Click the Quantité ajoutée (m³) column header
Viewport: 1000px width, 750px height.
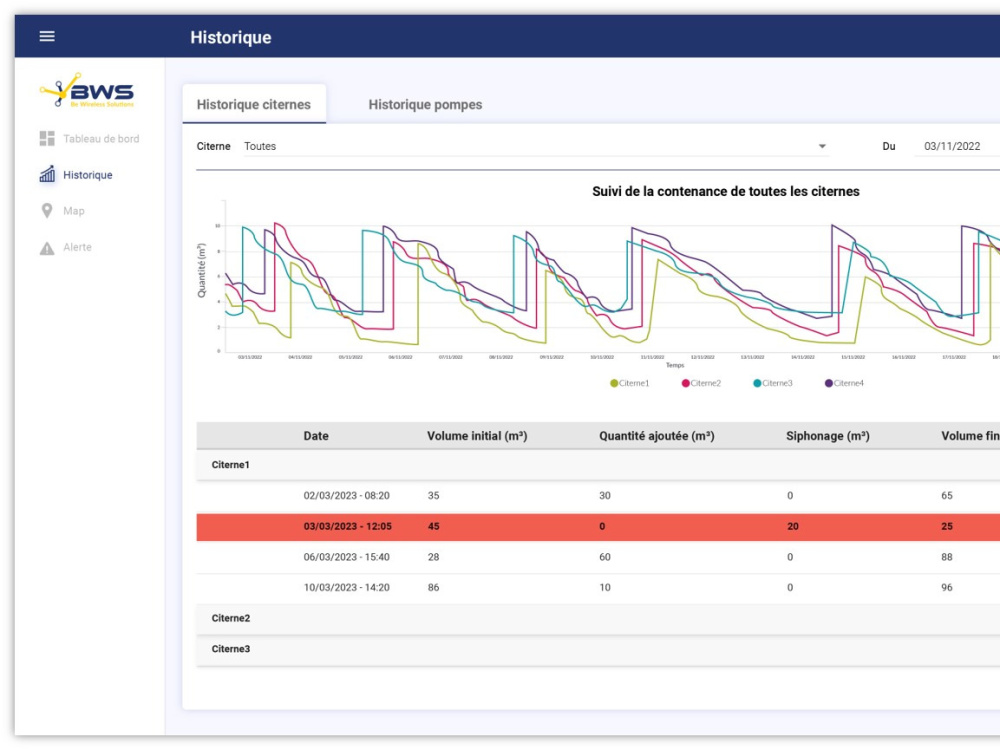[656, 436]
